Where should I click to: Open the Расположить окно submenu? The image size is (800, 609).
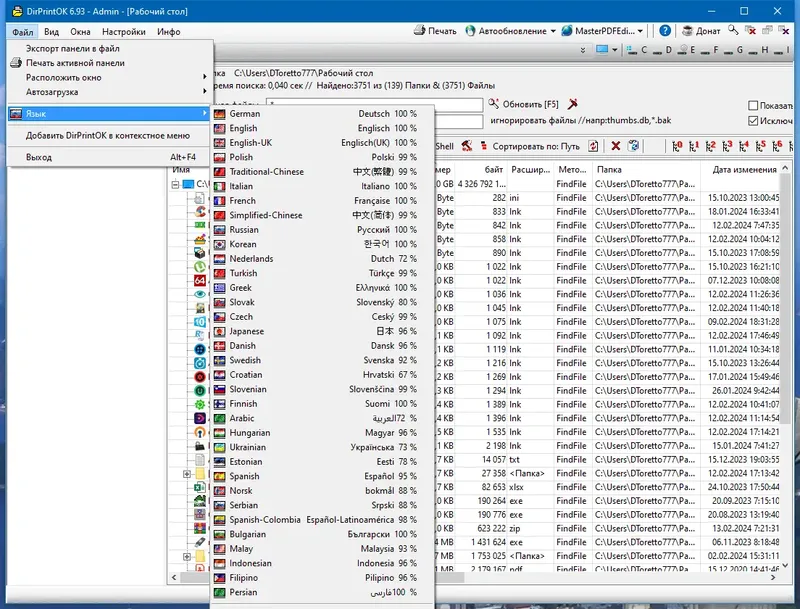[110, 78]
